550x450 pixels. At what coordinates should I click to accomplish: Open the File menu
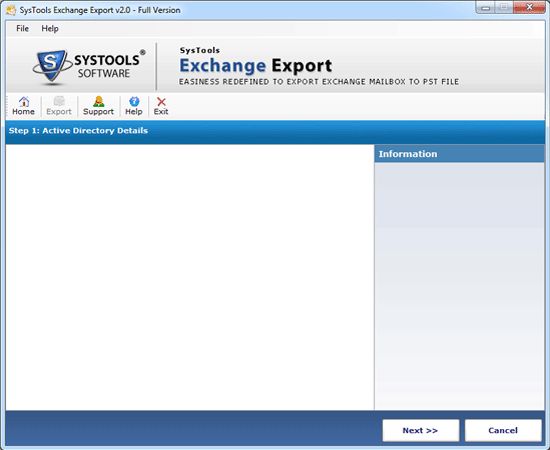pos(22,28)
